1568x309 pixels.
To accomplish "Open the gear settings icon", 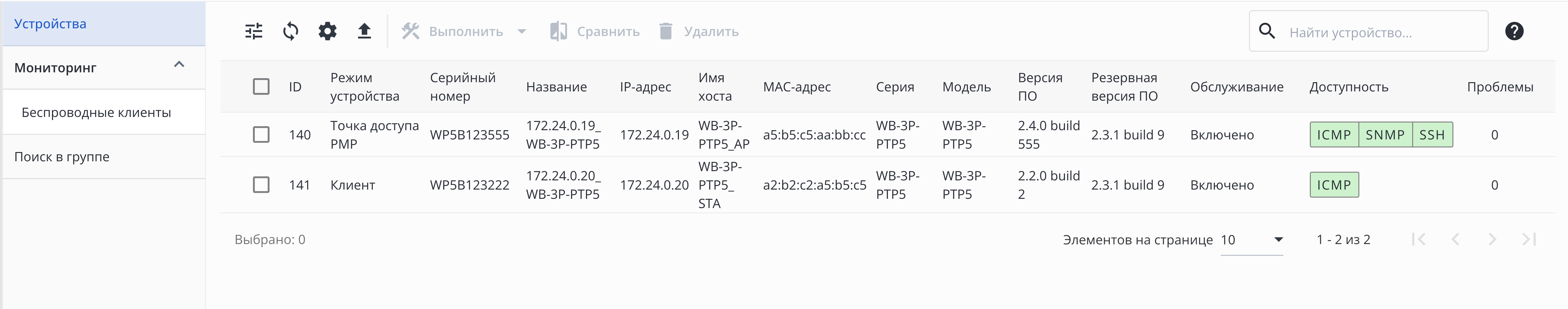I will click(328, 31).
